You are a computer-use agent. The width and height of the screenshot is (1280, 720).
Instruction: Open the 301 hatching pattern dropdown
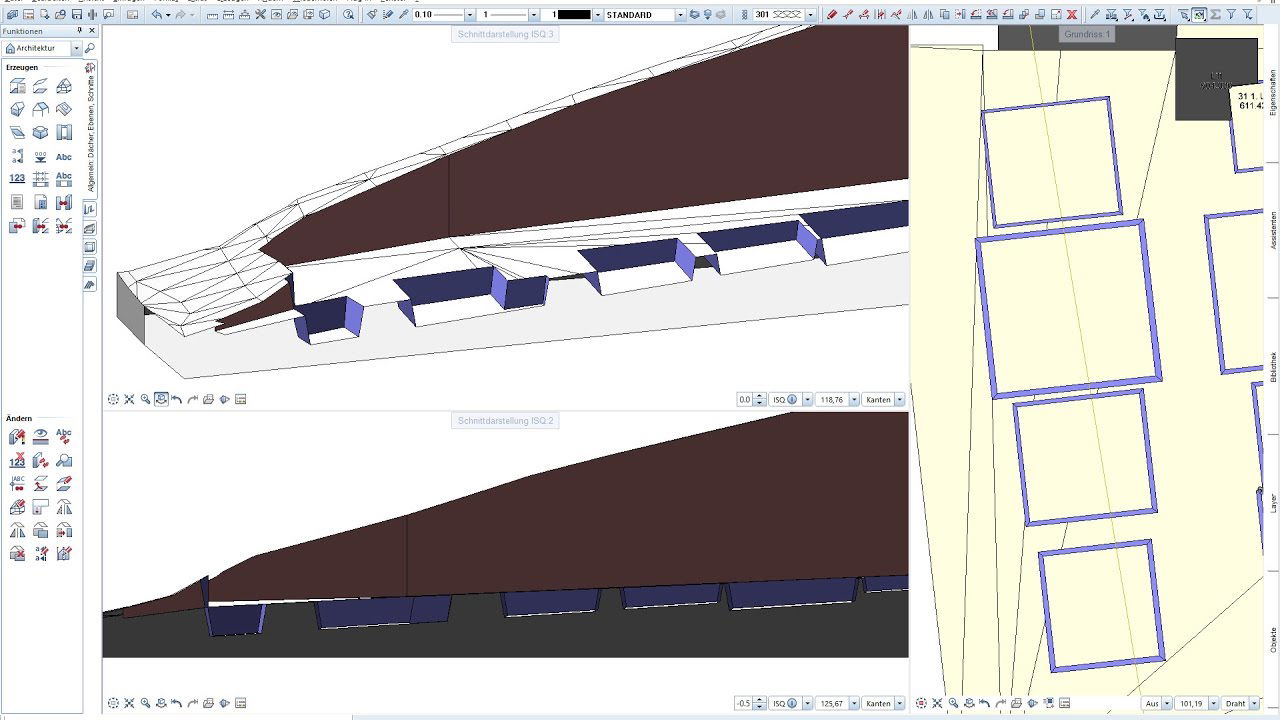pos(810,15)
